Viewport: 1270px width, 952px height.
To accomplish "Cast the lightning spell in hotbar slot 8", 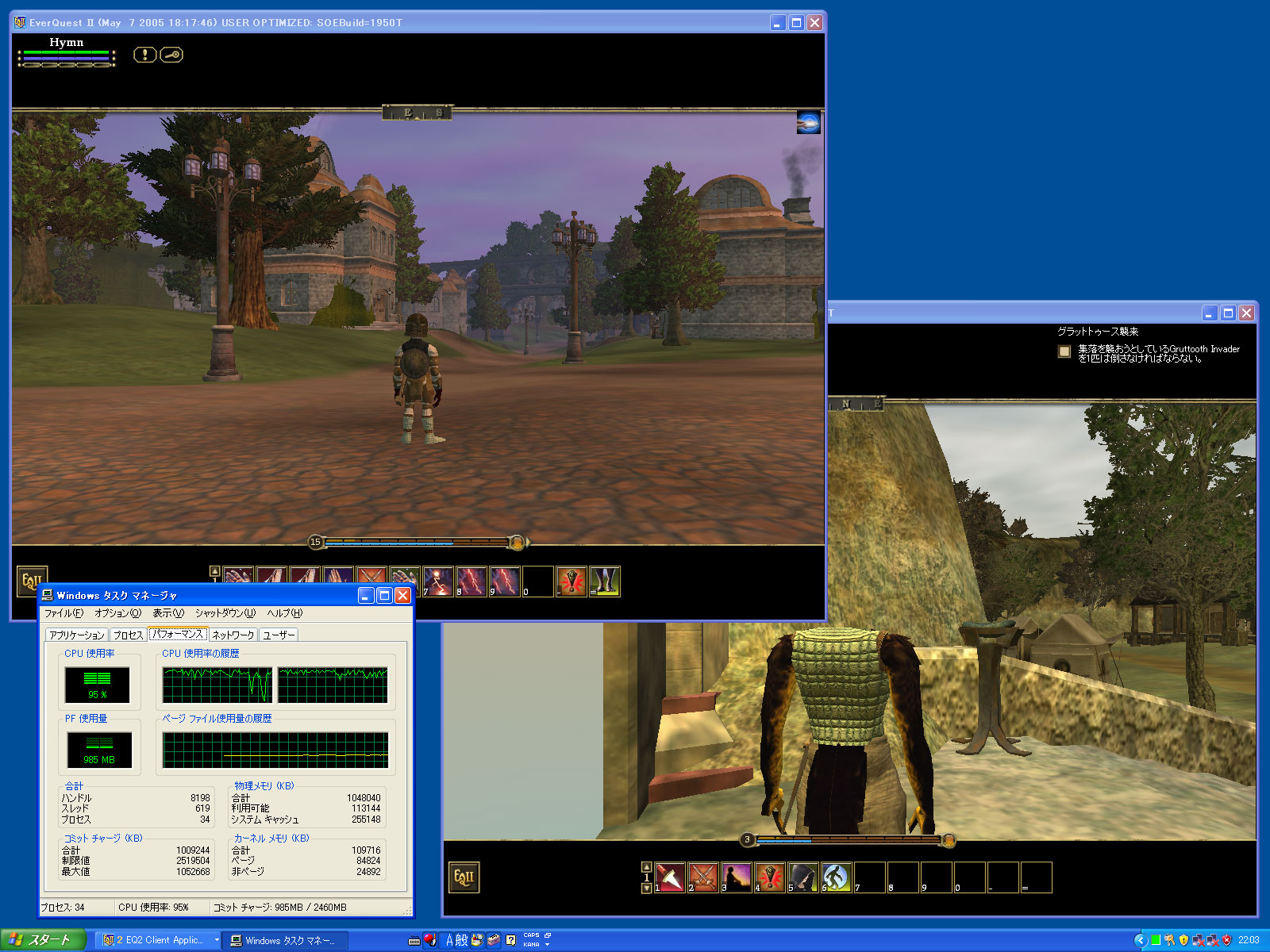I will pyautogui.click(x=471, y=582).
